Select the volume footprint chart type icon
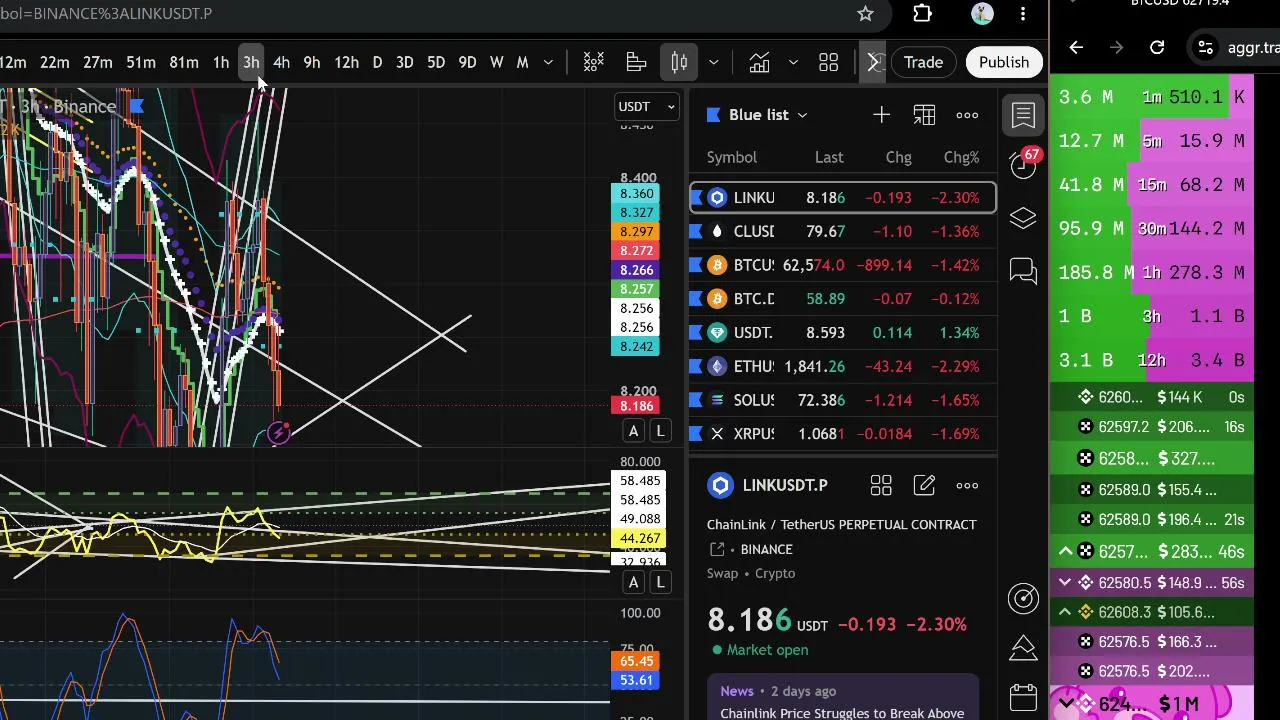 [636, 62]
